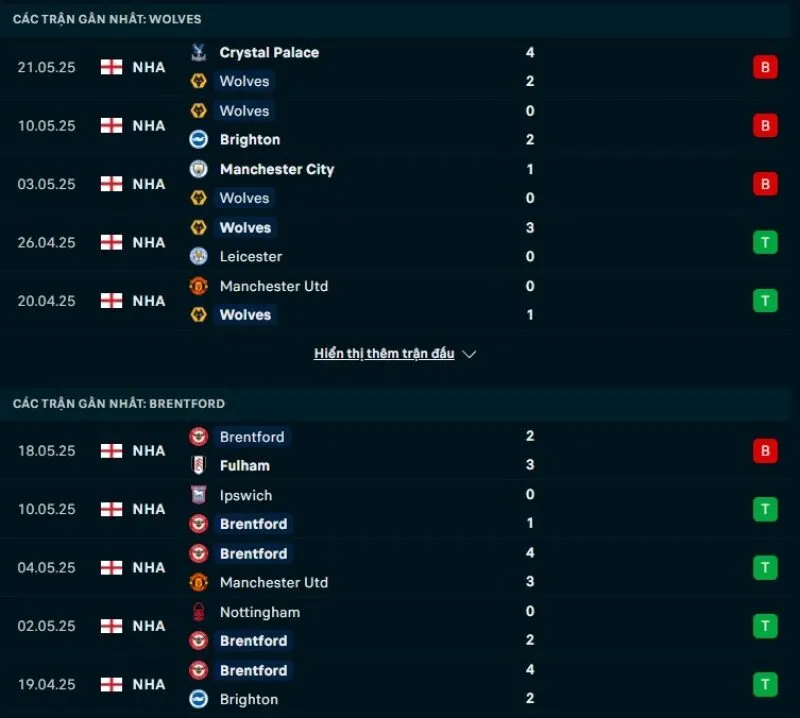This screenshot has height=718, width=800.
Task: Click the Crystal Palace club crest icon
Action: tap(197, 52)
